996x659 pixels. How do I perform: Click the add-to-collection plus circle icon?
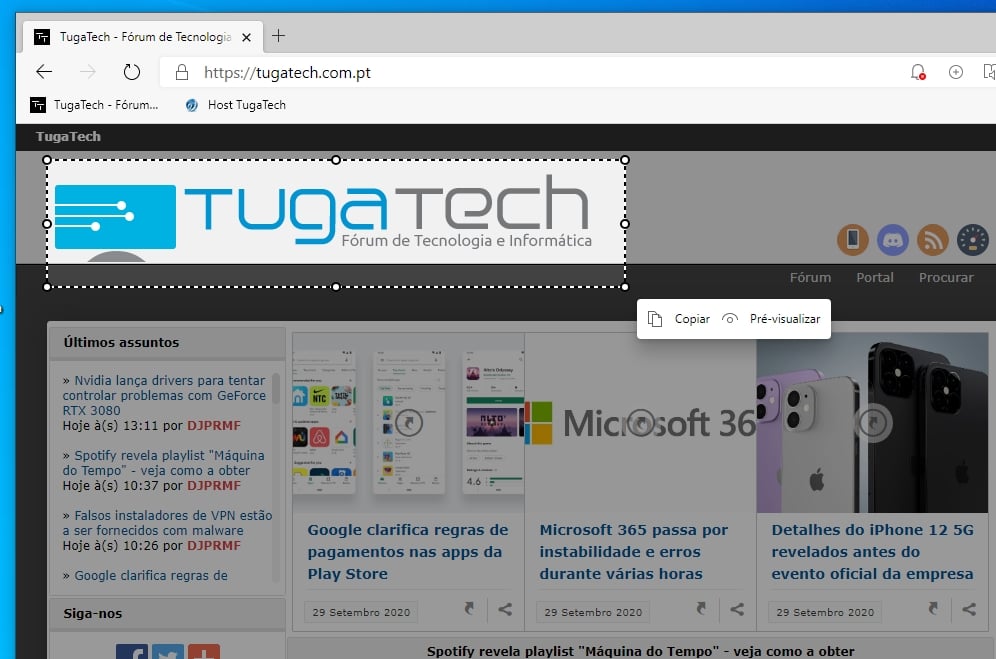(x=955, y=72)
